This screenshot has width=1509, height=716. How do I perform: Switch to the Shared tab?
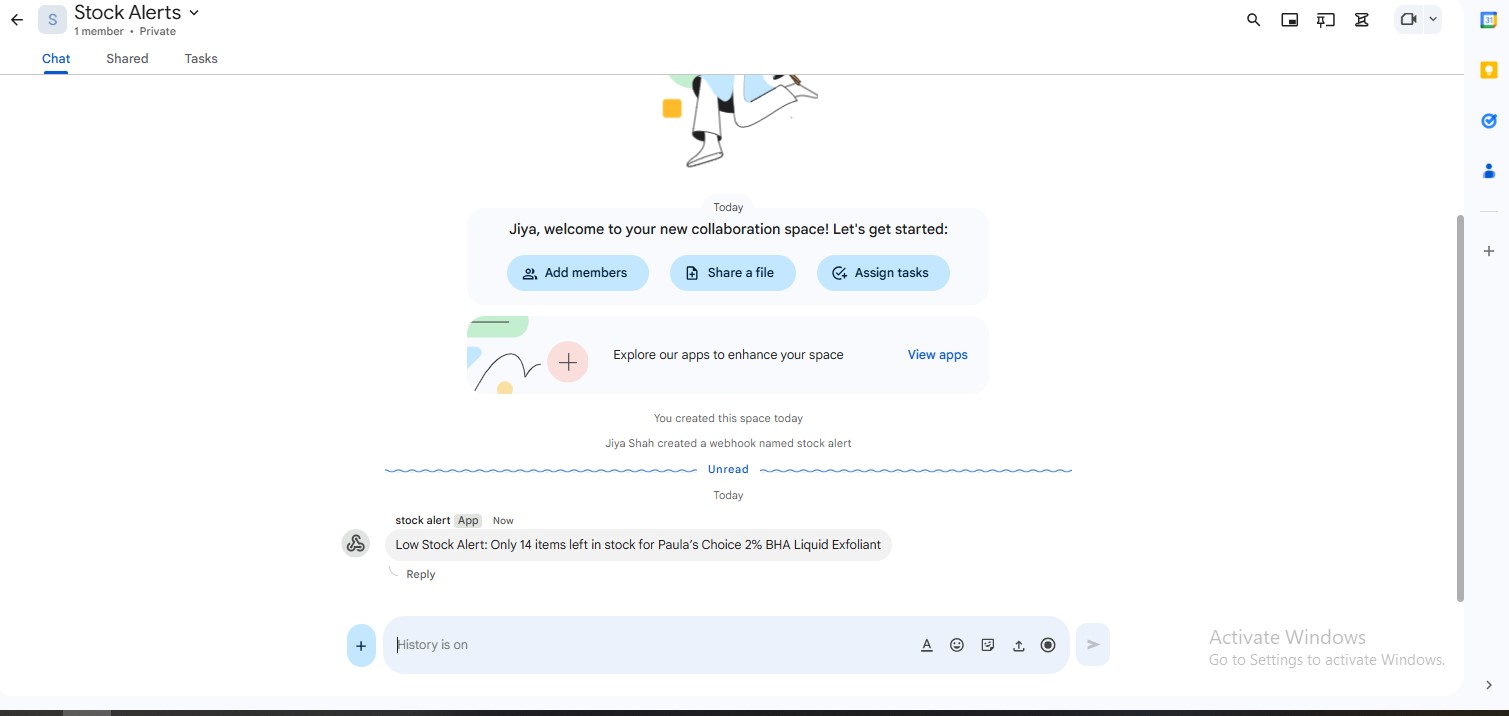coord(127,59)
